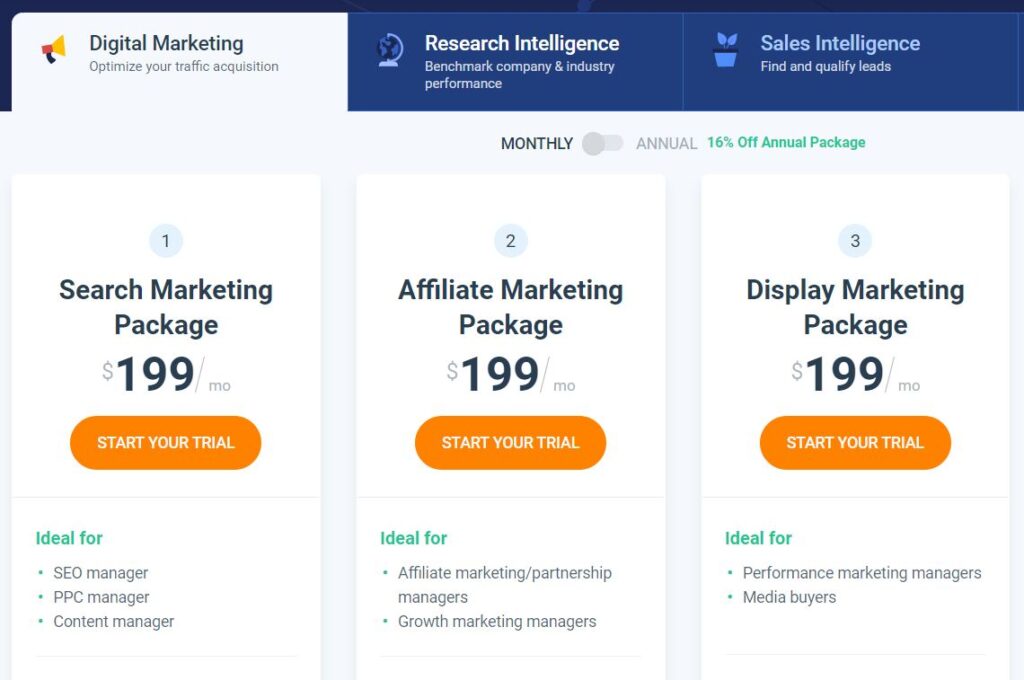
Task: Select the ANNUAL billing option
Action: click(x=666, y=144)
